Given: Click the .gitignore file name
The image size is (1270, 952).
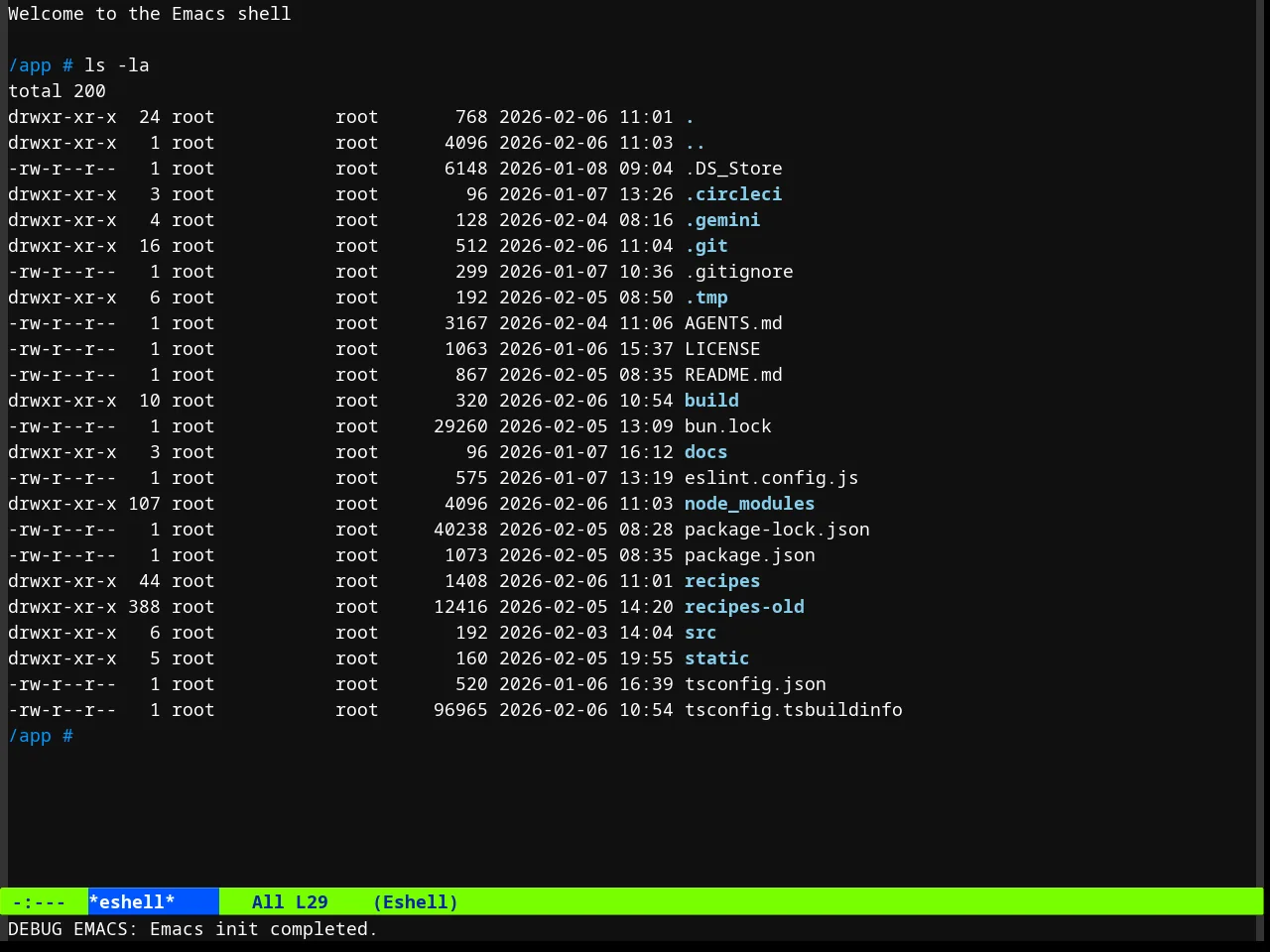Looking at the screenshot, I should tap(739, 271).
